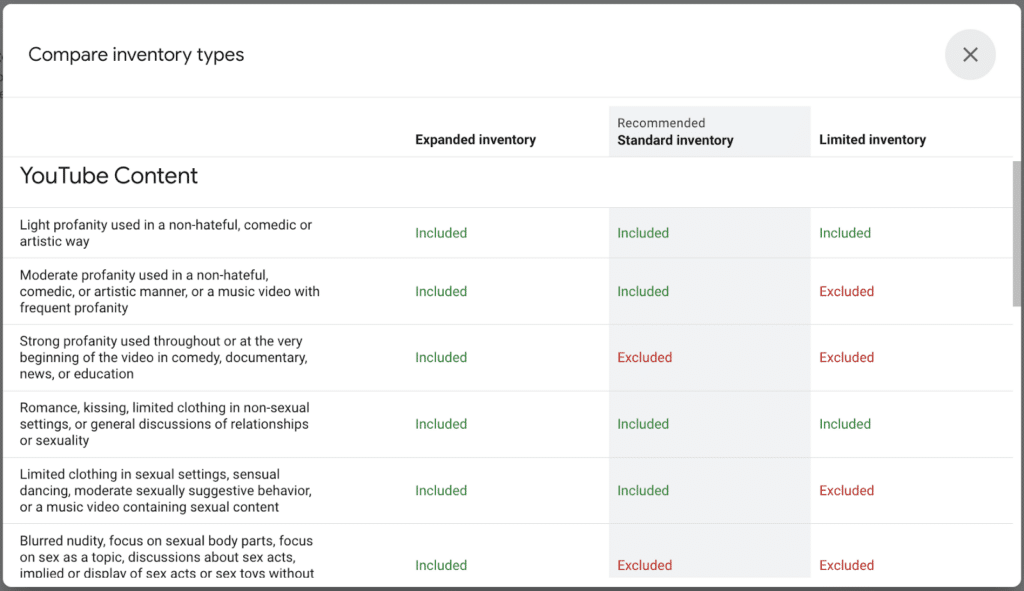Click Limited inventory's Excluded for strong profanity

click(x=846, y=357)
